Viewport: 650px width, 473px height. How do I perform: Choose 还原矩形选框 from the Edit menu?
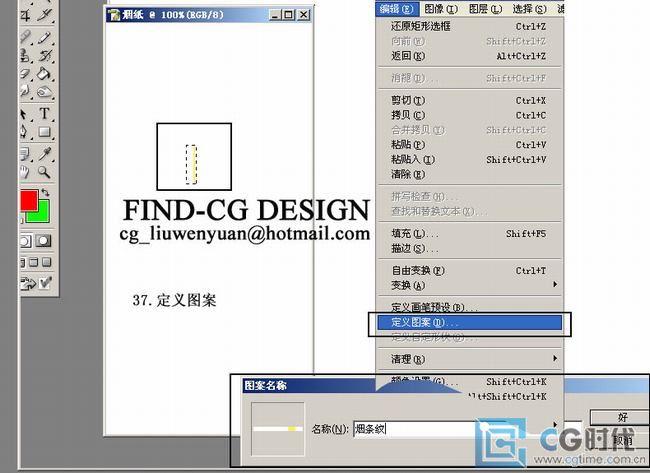(x=469, y=27)
